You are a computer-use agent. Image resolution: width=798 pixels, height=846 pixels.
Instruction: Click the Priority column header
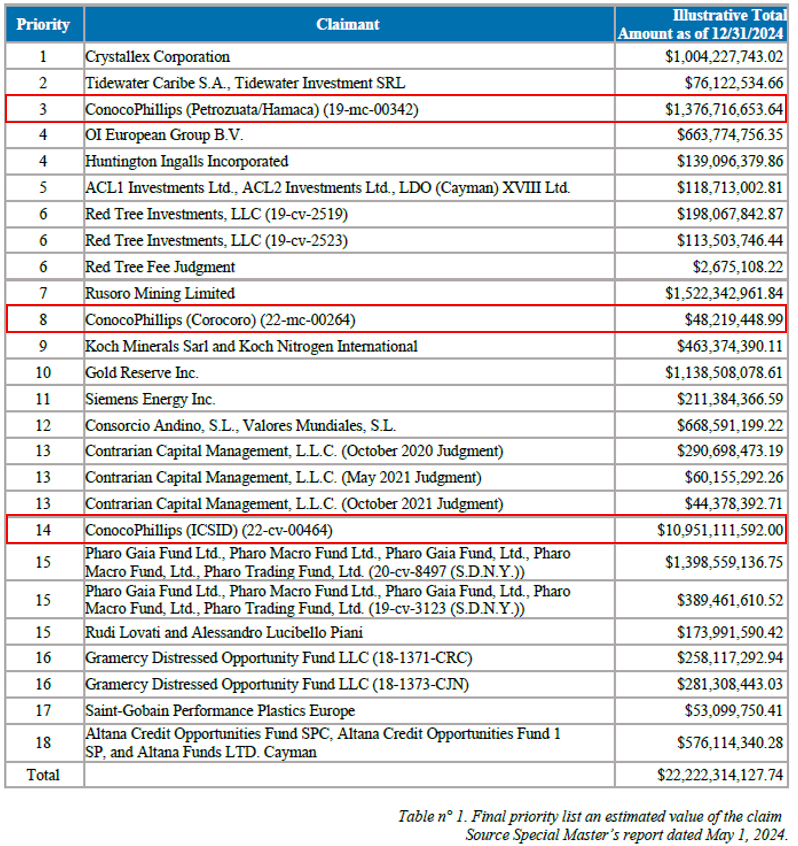[44, 24]
